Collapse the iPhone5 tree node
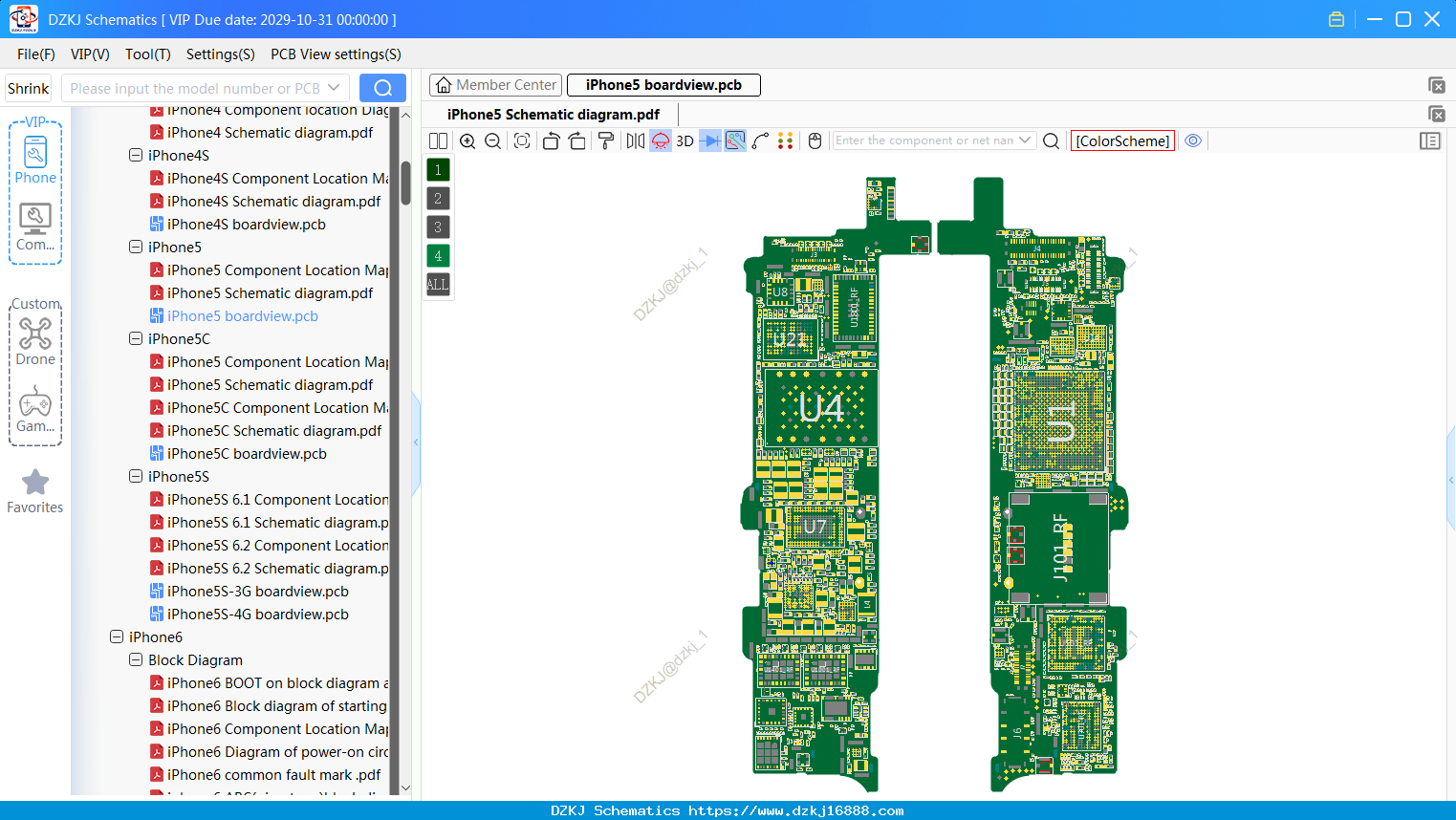 coord(136,247)
